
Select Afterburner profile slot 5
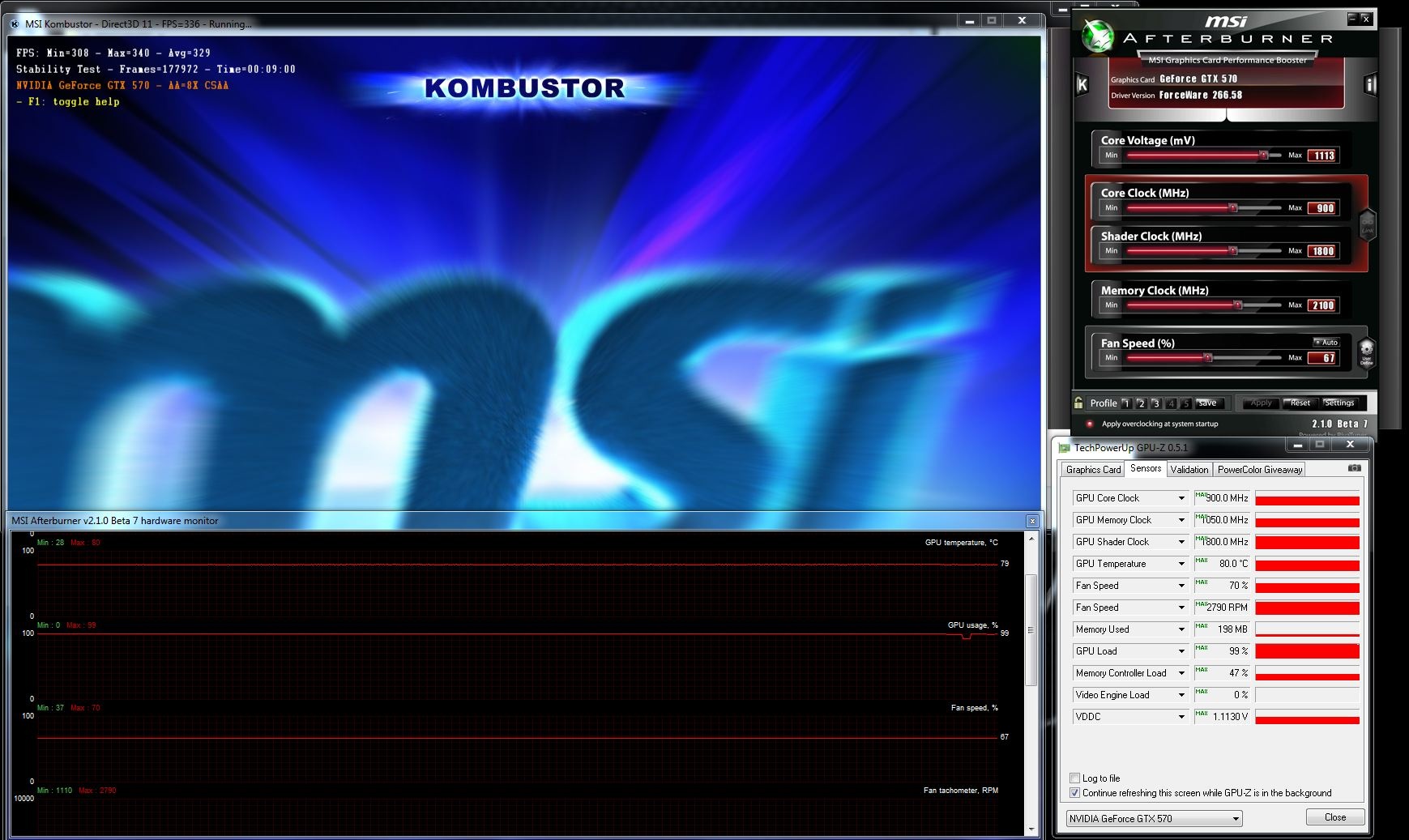(x=1186, y=403)
